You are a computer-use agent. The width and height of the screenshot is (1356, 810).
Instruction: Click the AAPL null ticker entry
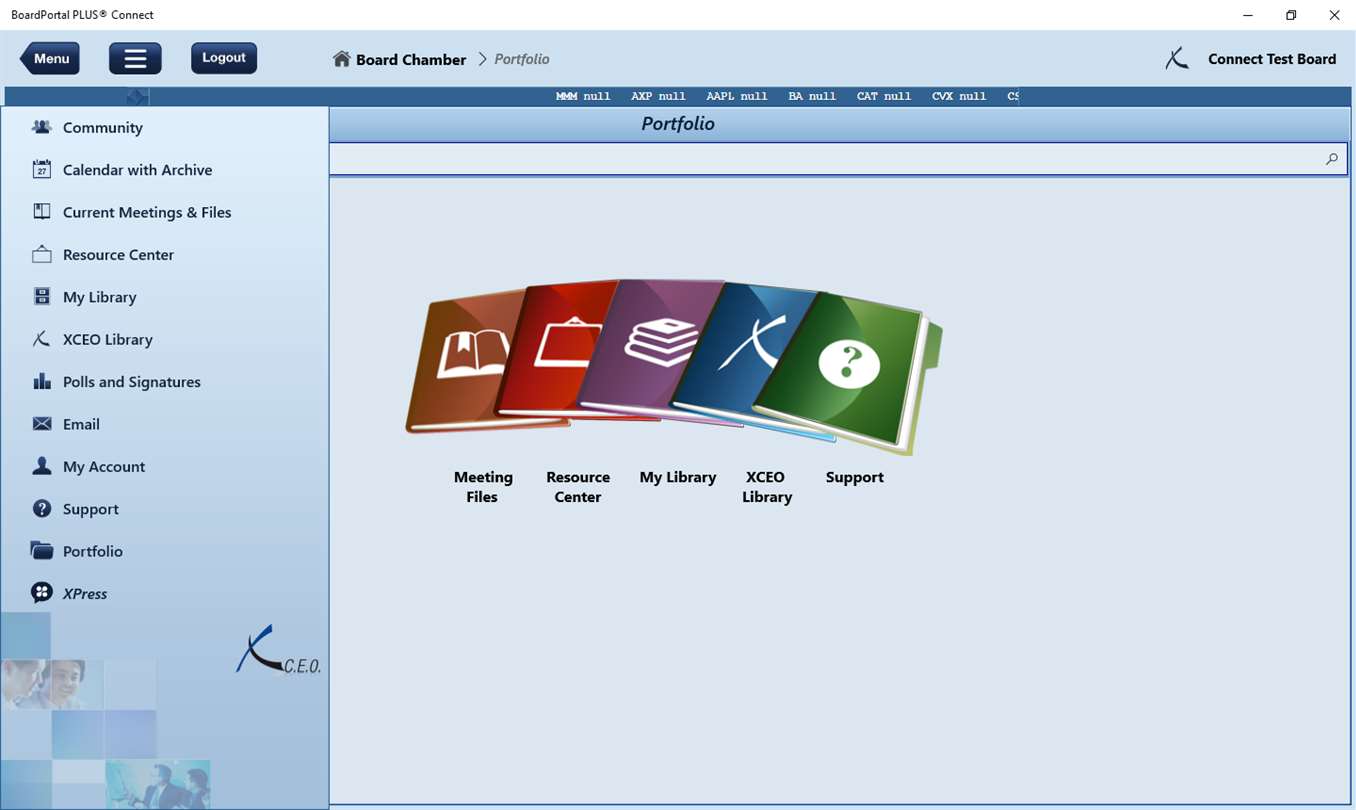pyautogui.click(x=737, y=96)
